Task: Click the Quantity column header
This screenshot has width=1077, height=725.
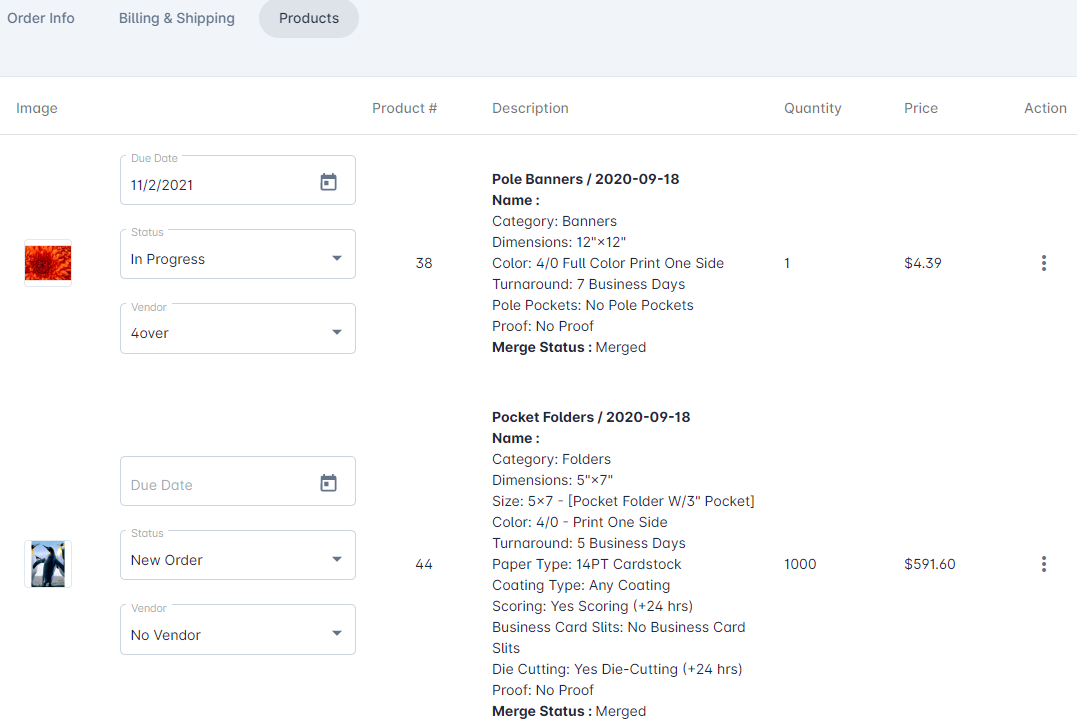Action: coord(813,108)
